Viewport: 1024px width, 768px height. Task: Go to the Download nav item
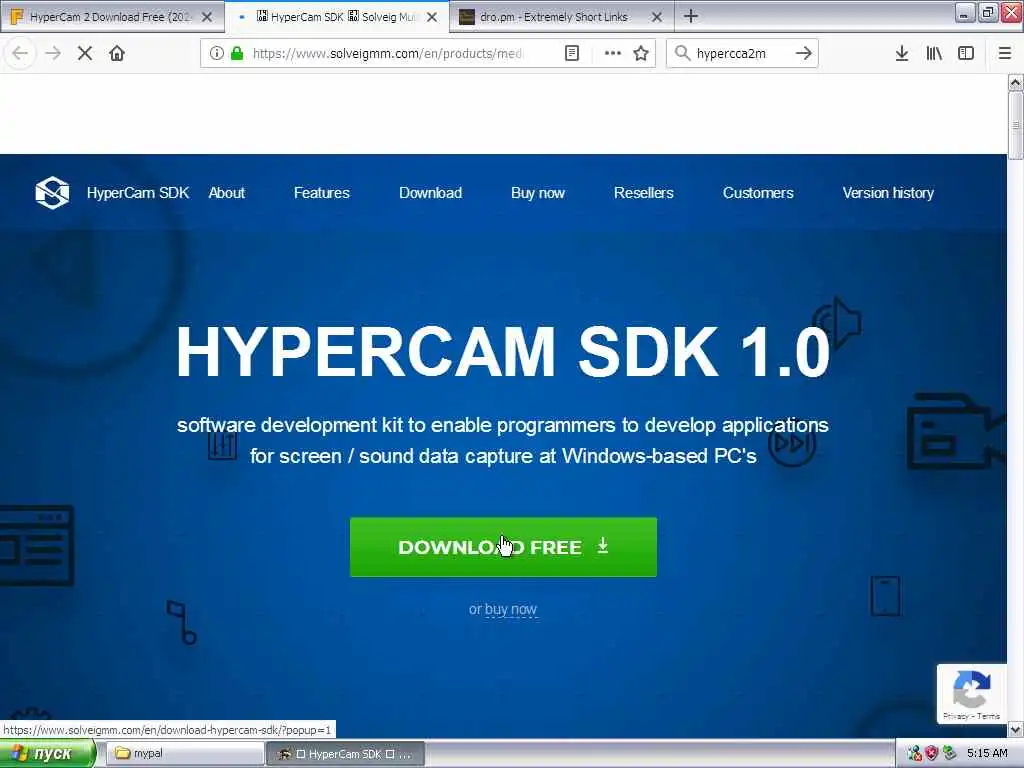coord(430,193)
